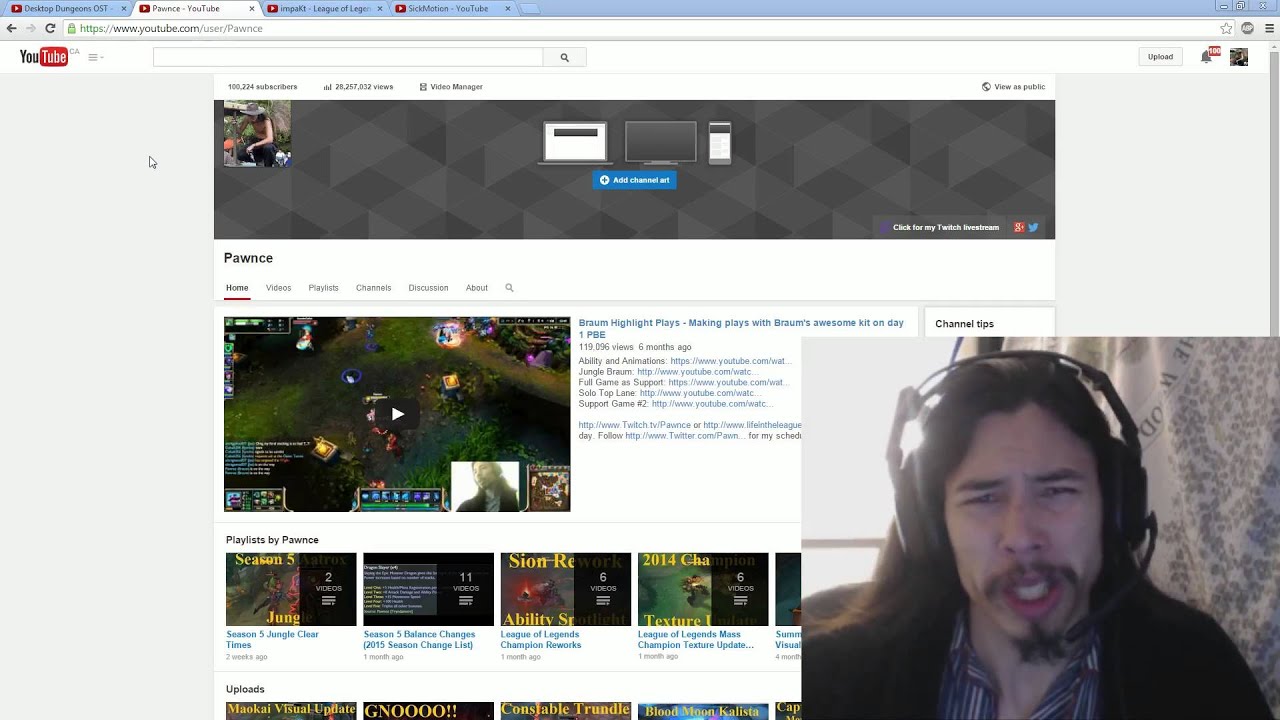Click the 28,257,032 views analytics link

358,87
